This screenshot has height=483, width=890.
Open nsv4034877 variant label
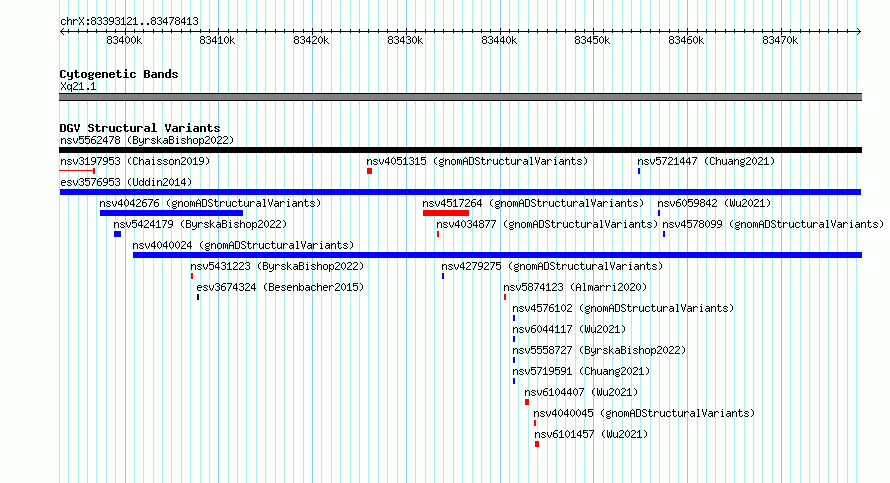tap(547, 224)
